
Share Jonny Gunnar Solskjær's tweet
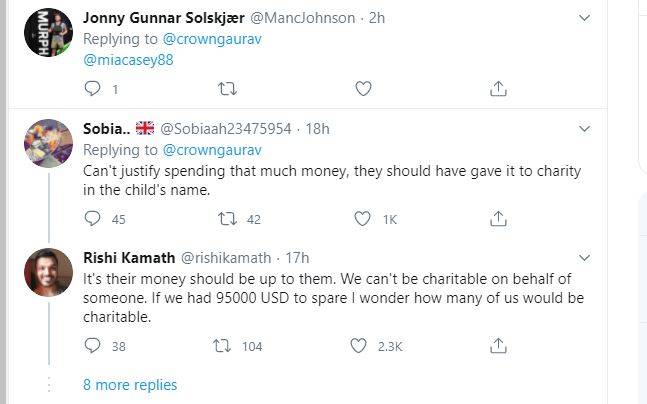(x=497, y=89)
